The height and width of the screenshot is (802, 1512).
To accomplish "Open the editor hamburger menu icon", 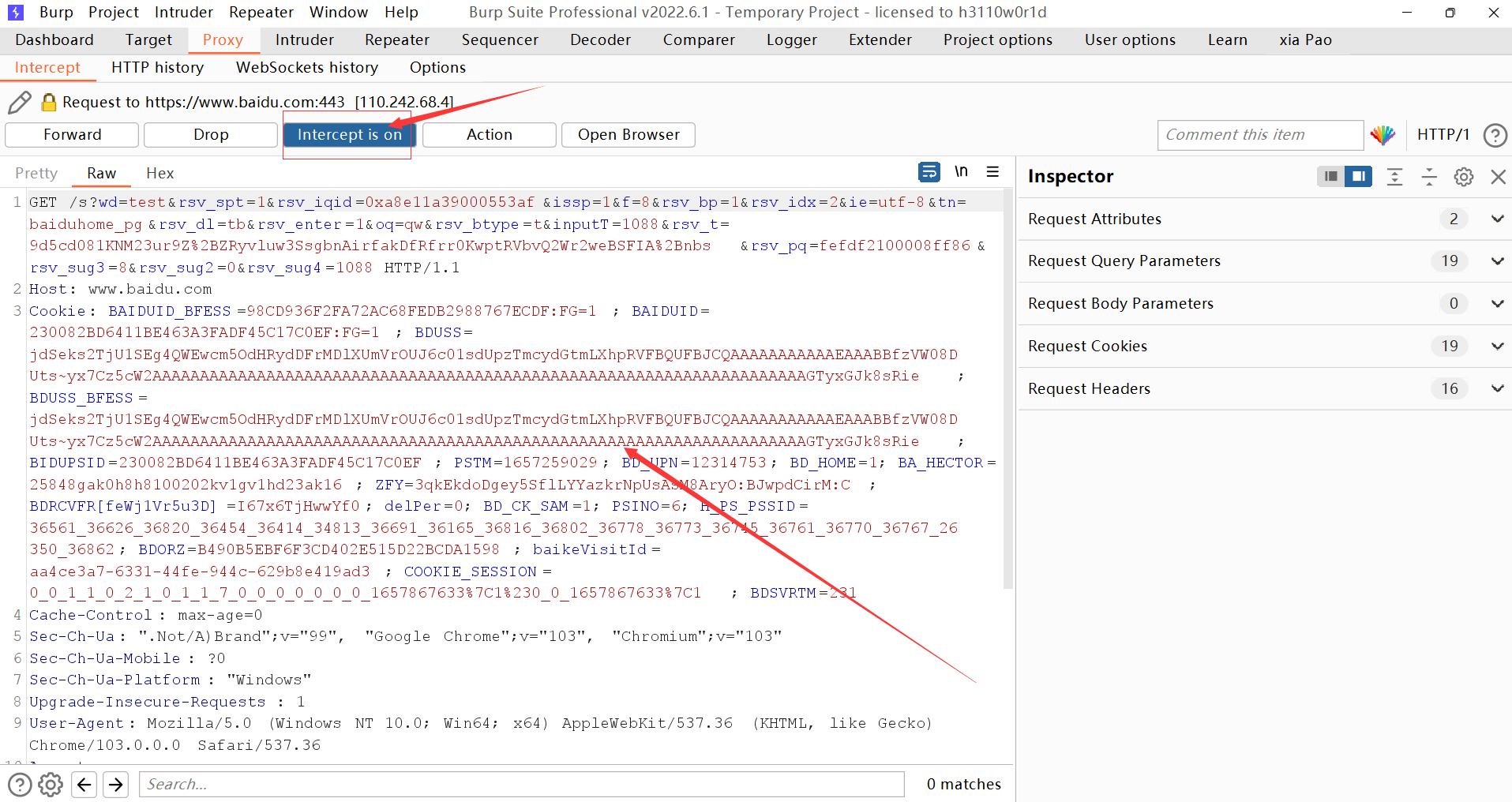I will pyautogui.click(x=992, y=172).
